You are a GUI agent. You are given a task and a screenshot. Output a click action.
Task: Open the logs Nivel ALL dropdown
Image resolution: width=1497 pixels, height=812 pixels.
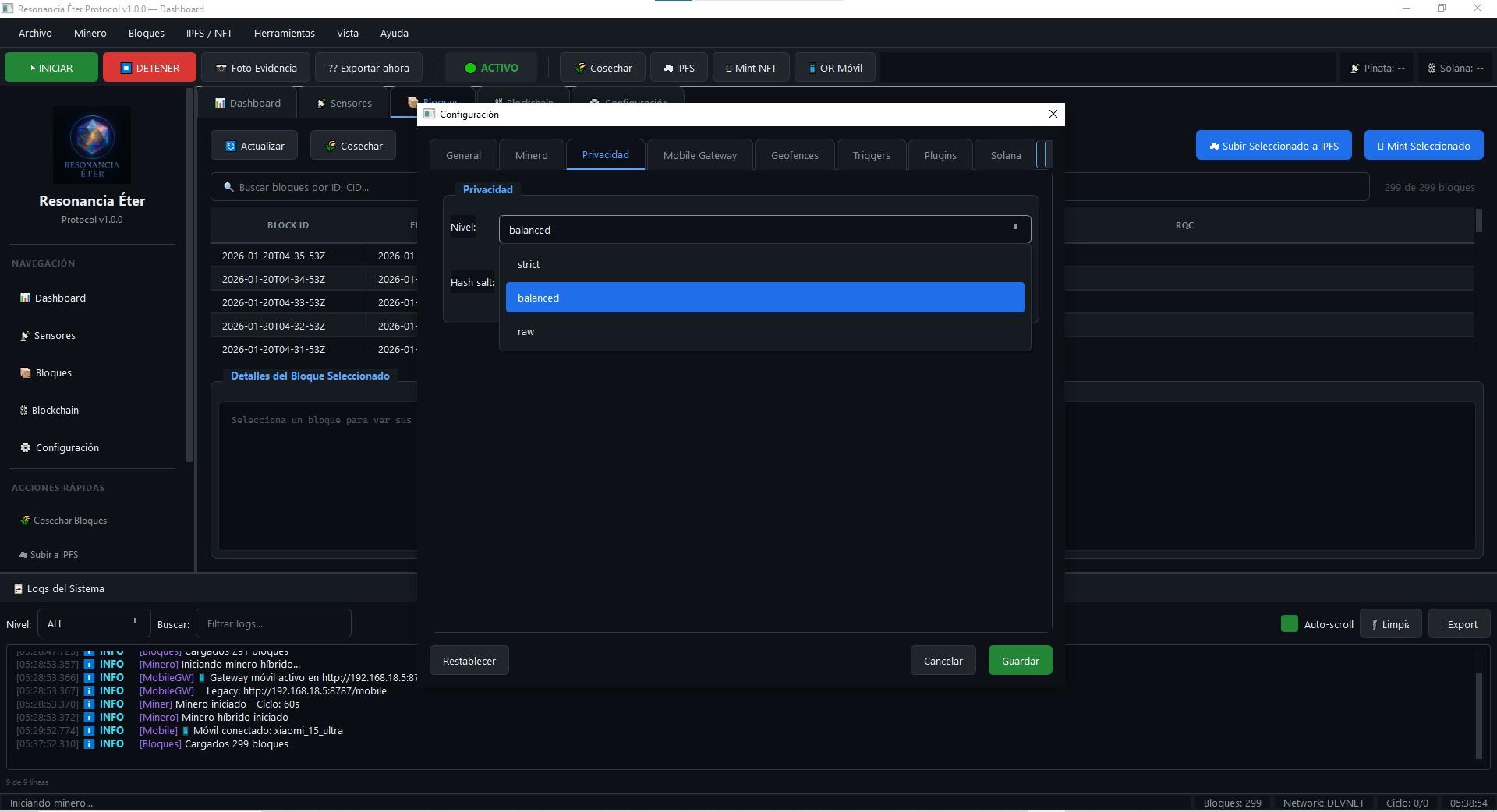pos(93,624)
